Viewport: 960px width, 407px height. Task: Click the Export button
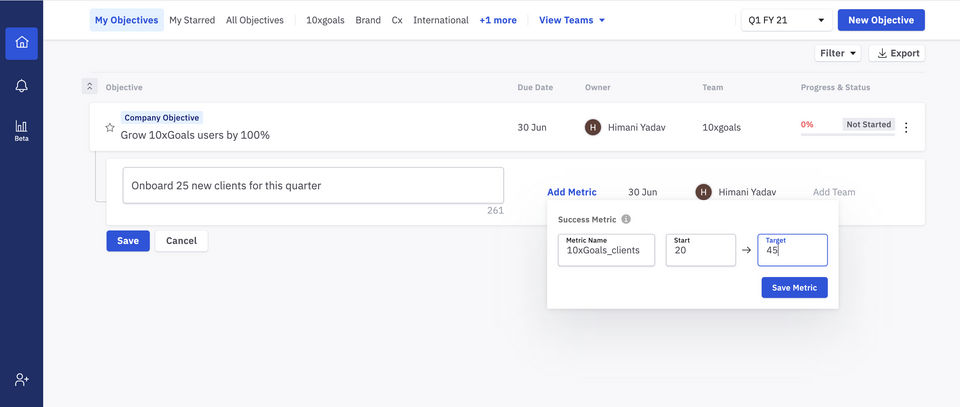point(896,53)
